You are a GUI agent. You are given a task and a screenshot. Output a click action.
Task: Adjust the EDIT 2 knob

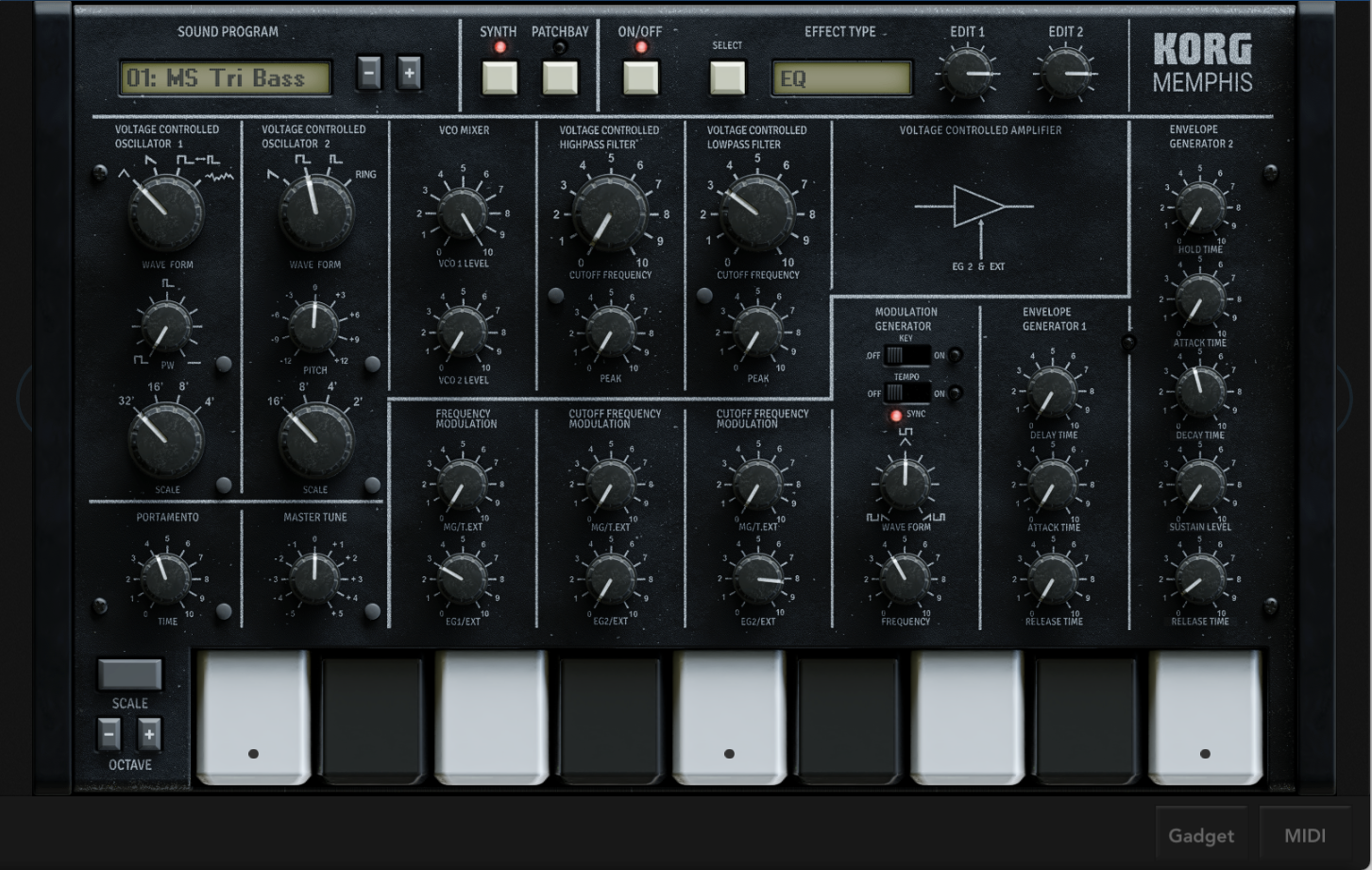1065,73
